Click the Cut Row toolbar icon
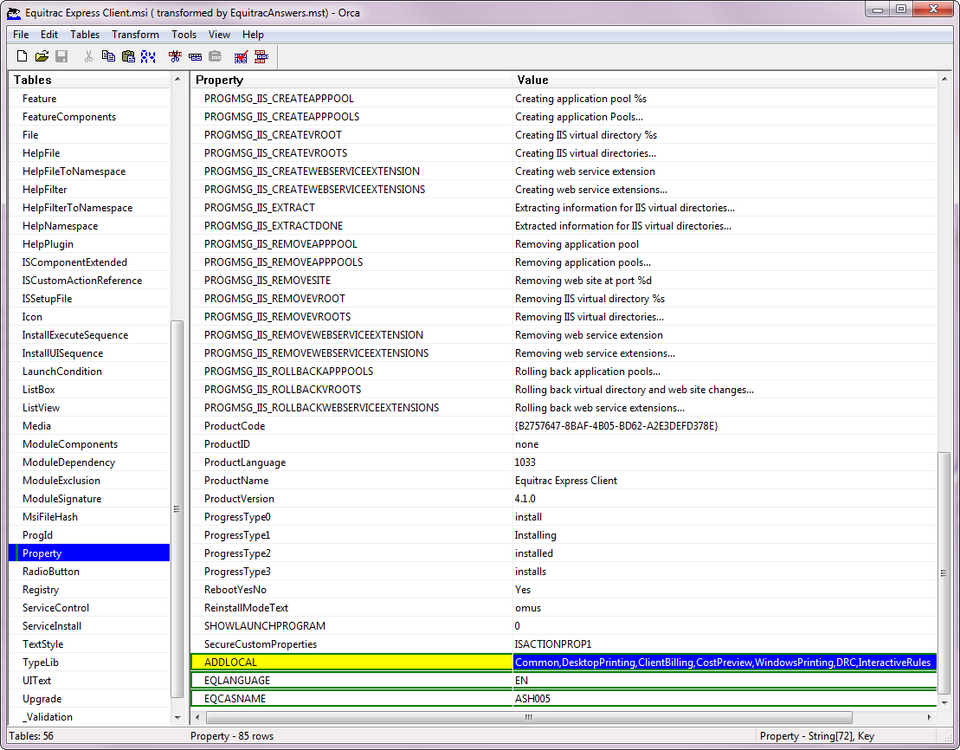 click(x=175, y=57)
